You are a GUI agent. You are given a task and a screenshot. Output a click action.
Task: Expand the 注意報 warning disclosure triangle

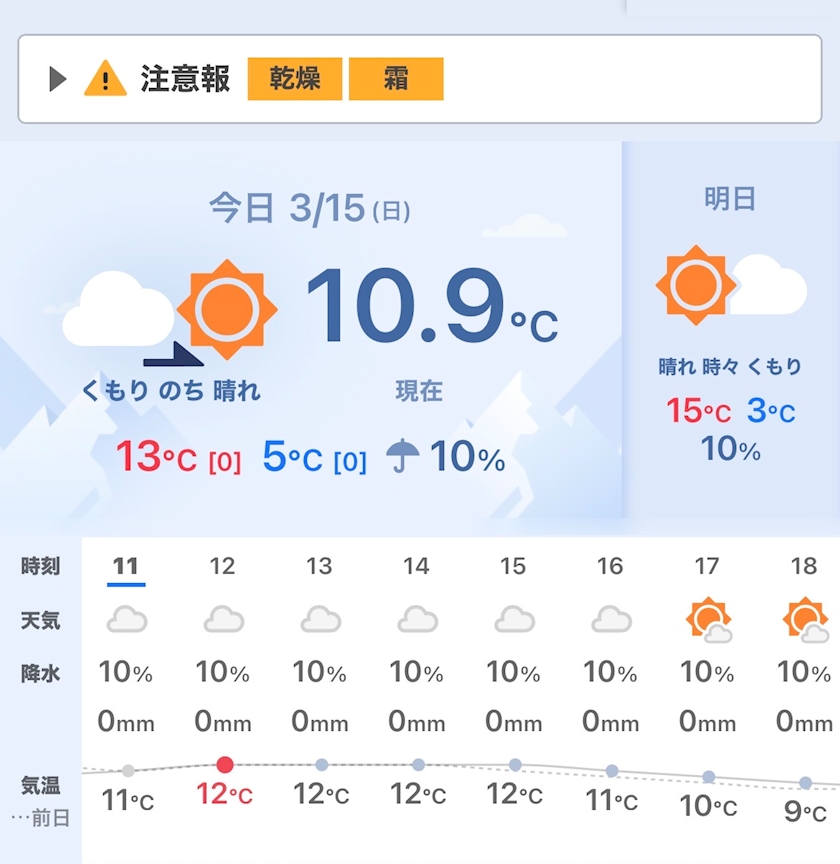point(58,79)
